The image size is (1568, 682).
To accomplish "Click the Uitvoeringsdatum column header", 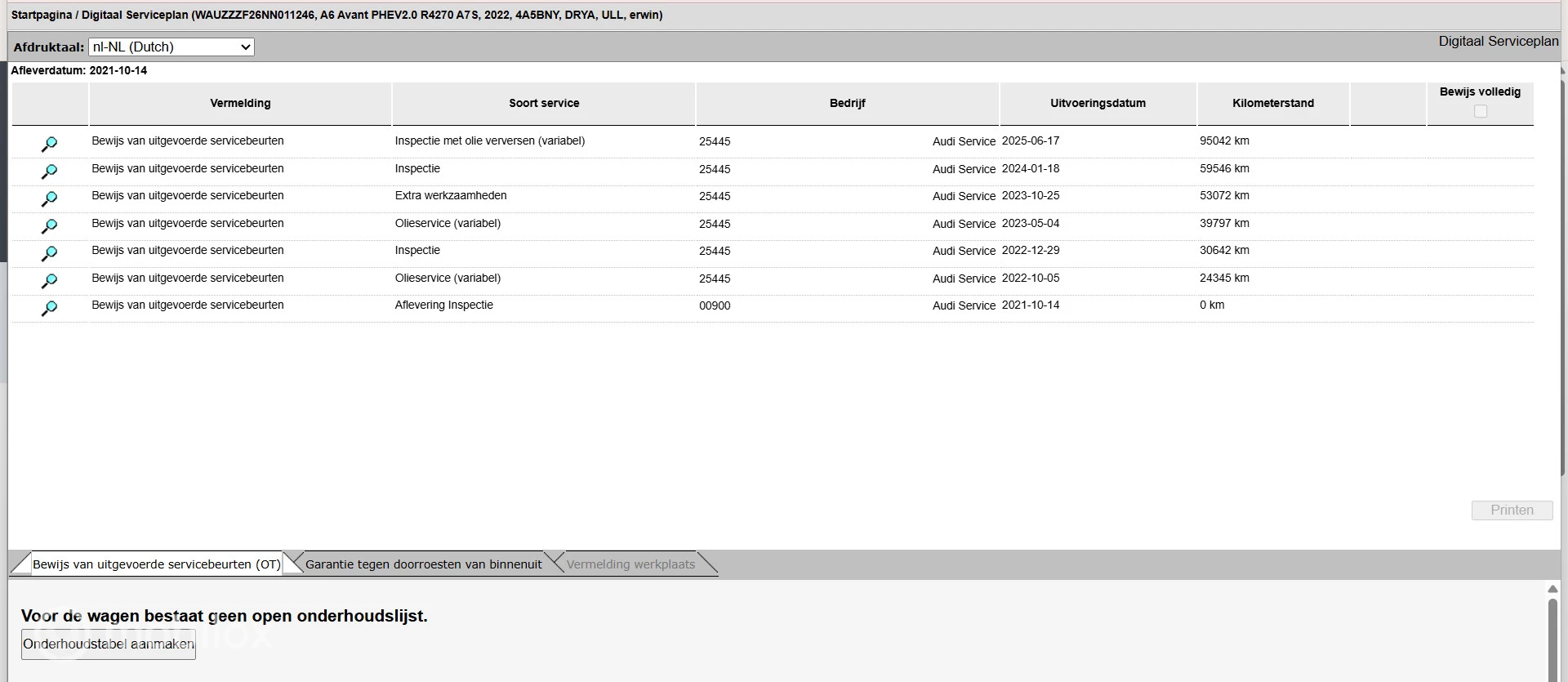I will pos(1098,104).
